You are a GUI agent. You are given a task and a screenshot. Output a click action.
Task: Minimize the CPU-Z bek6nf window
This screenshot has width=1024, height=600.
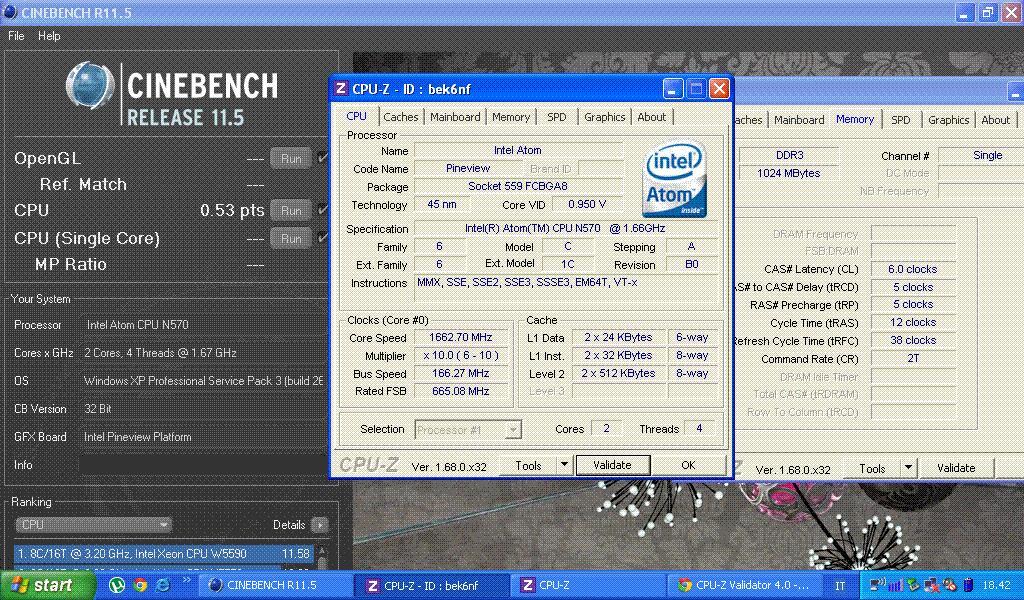(673, 88)
